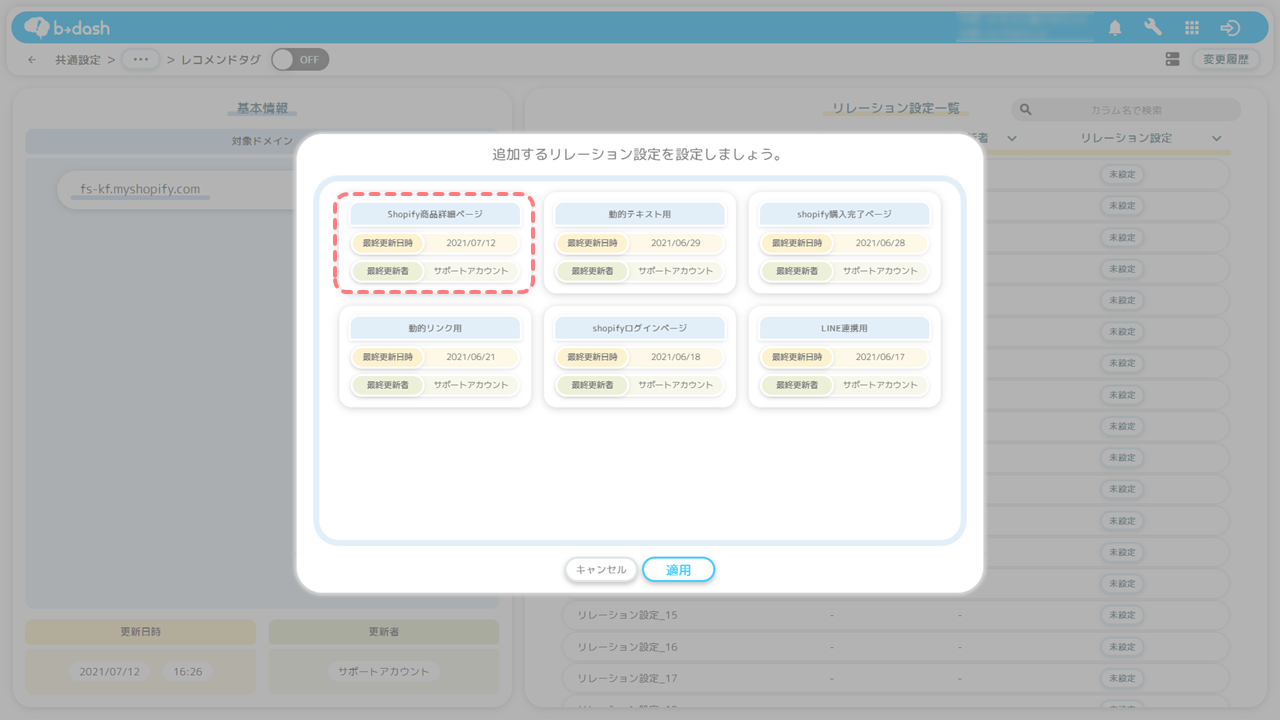The width and height of the screenshot is (1280, 720).
Task: Click the 16:26 update time value
Action: (x=188, y=672)
